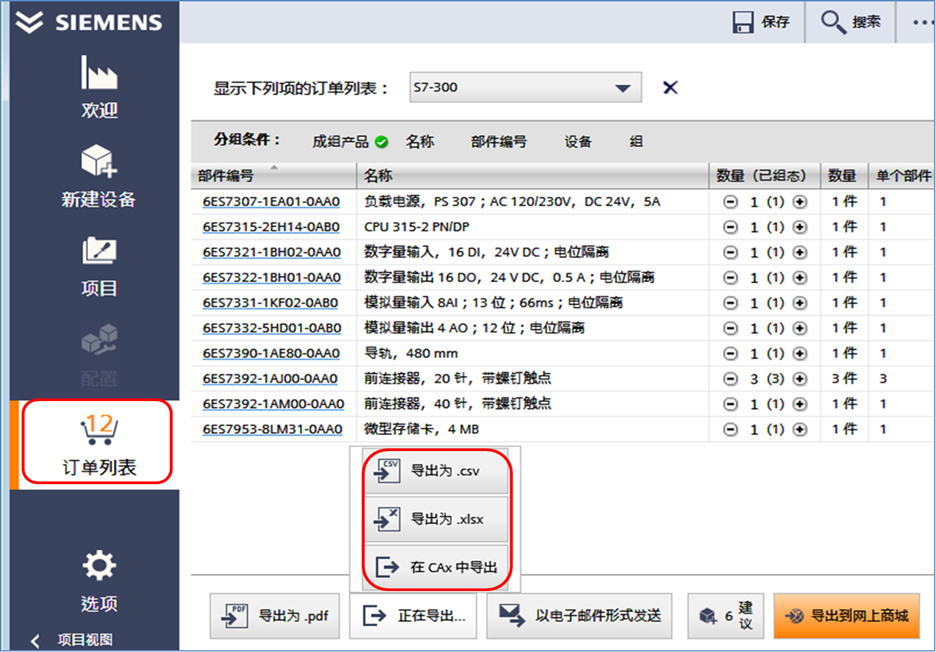Increase quantity of PS 307 power supply
The height and width of the screenshot is (652, 936).
(x=799, y=202)
